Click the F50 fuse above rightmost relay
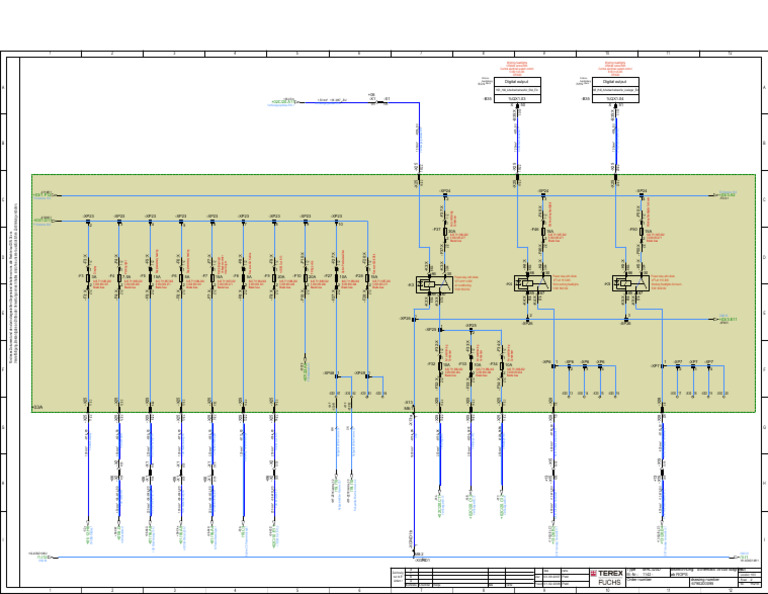Viewport: 768px width, 594px height. click(642, 231)
